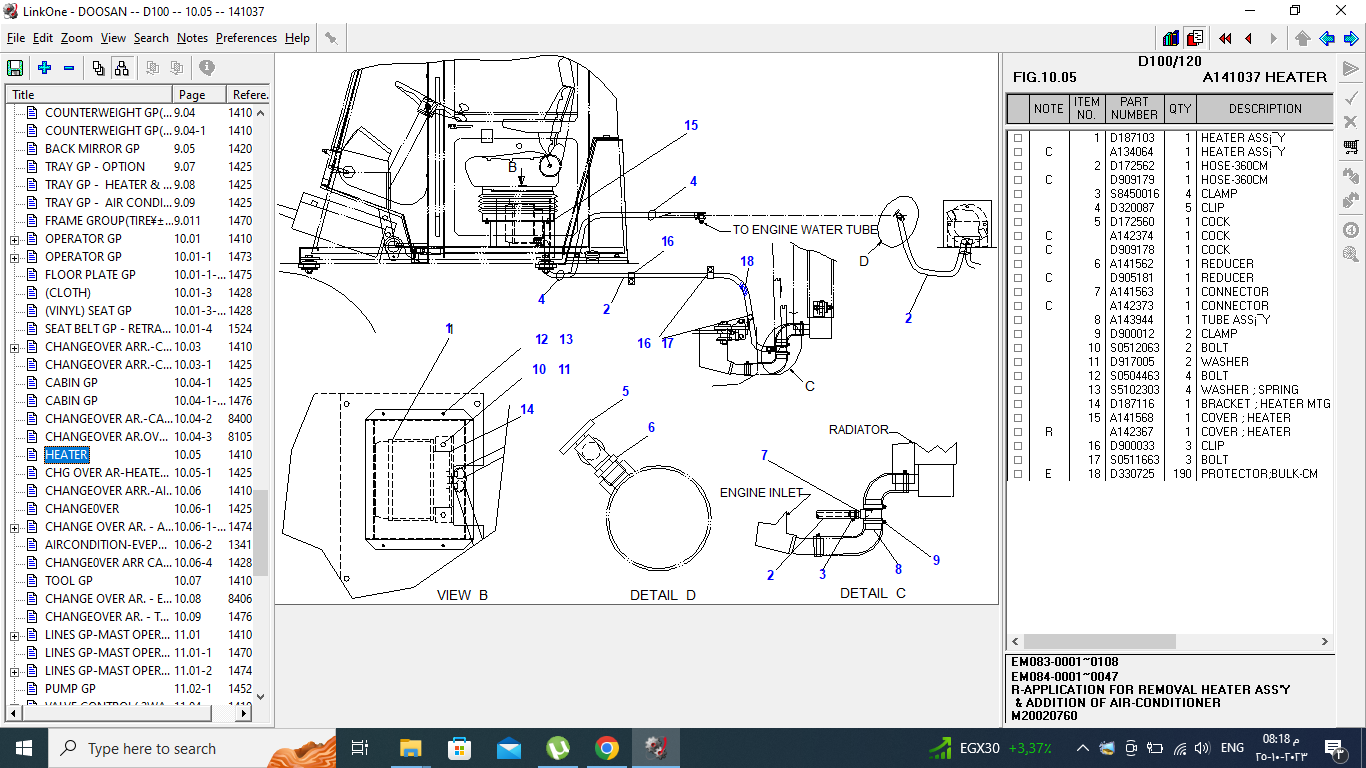Screen dimensions: 1366x768
Task: Check the box for A143944 TUBE ASS'Y
Action: [1018, 320]
